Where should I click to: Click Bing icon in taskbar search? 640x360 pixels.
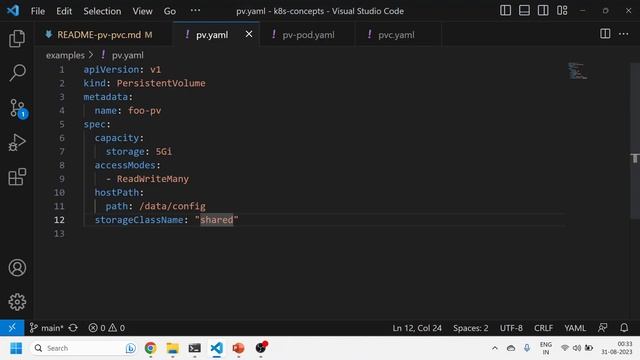point(131,348)
